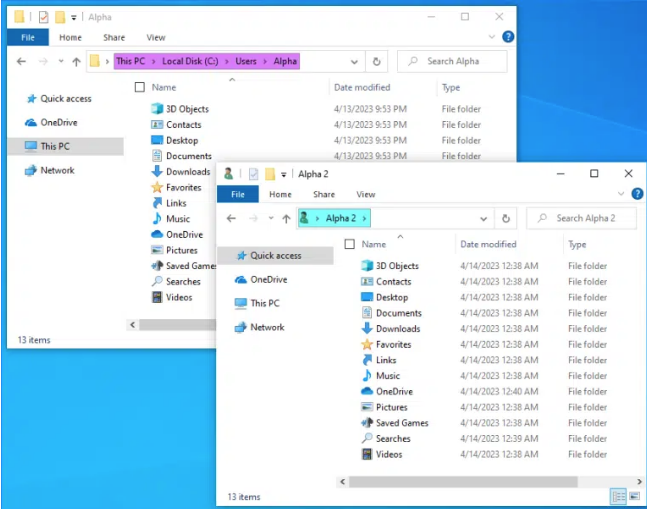Click refresh icon in Alpha address bar
This screenshot has height=509, width=647.
click(376, 61)
